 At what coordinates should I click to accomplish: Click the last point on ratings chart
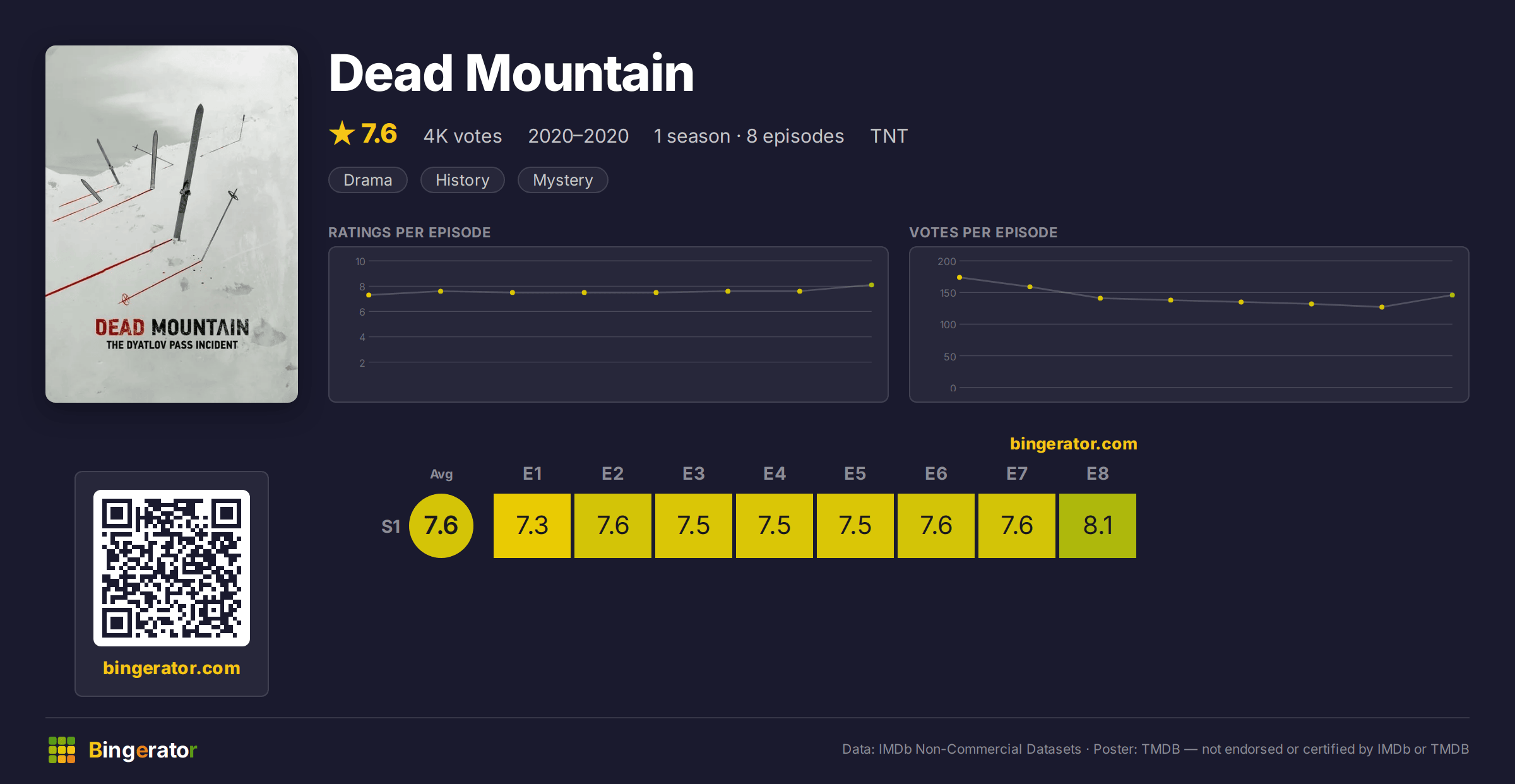pos(872,285)
